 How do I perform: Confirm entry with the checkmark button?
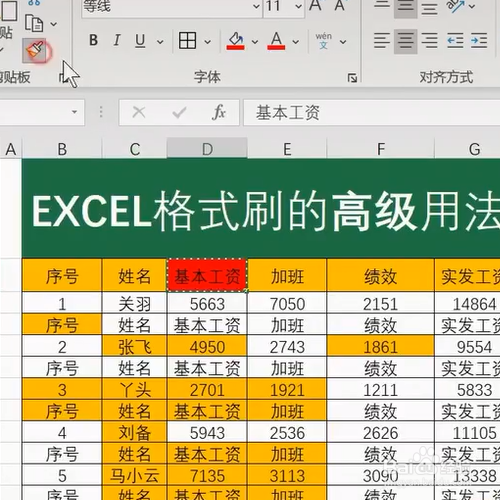tap(179, 112)
